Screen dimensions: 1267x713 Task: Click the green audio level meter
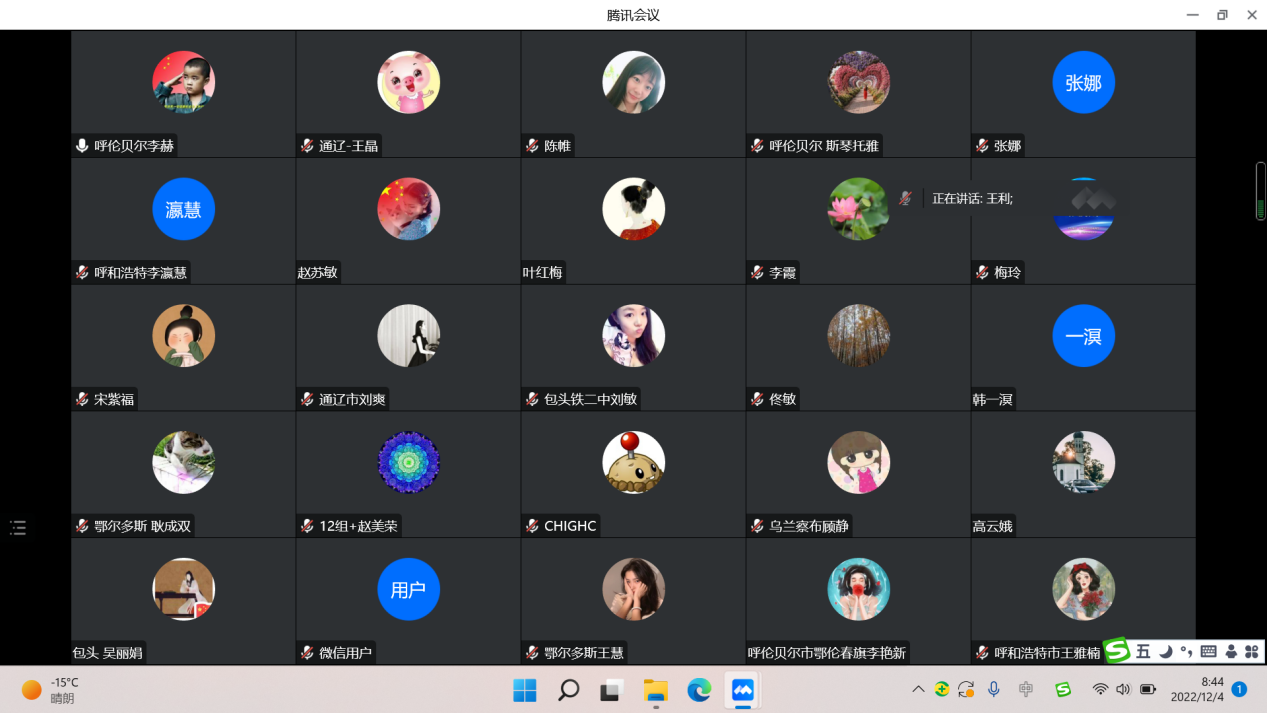click(x=1260, y=191)
